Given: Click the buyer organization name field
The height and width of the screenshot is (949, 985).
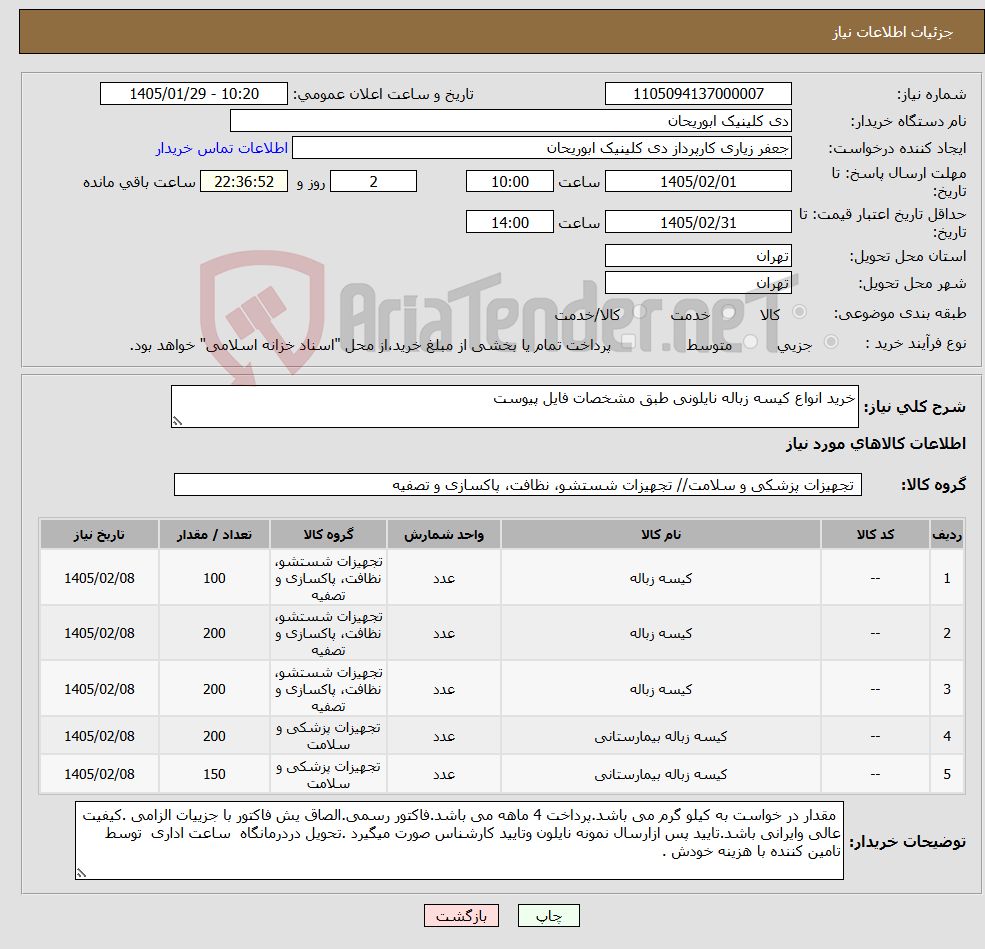Looking at the screenshot, I should [511, 121].
